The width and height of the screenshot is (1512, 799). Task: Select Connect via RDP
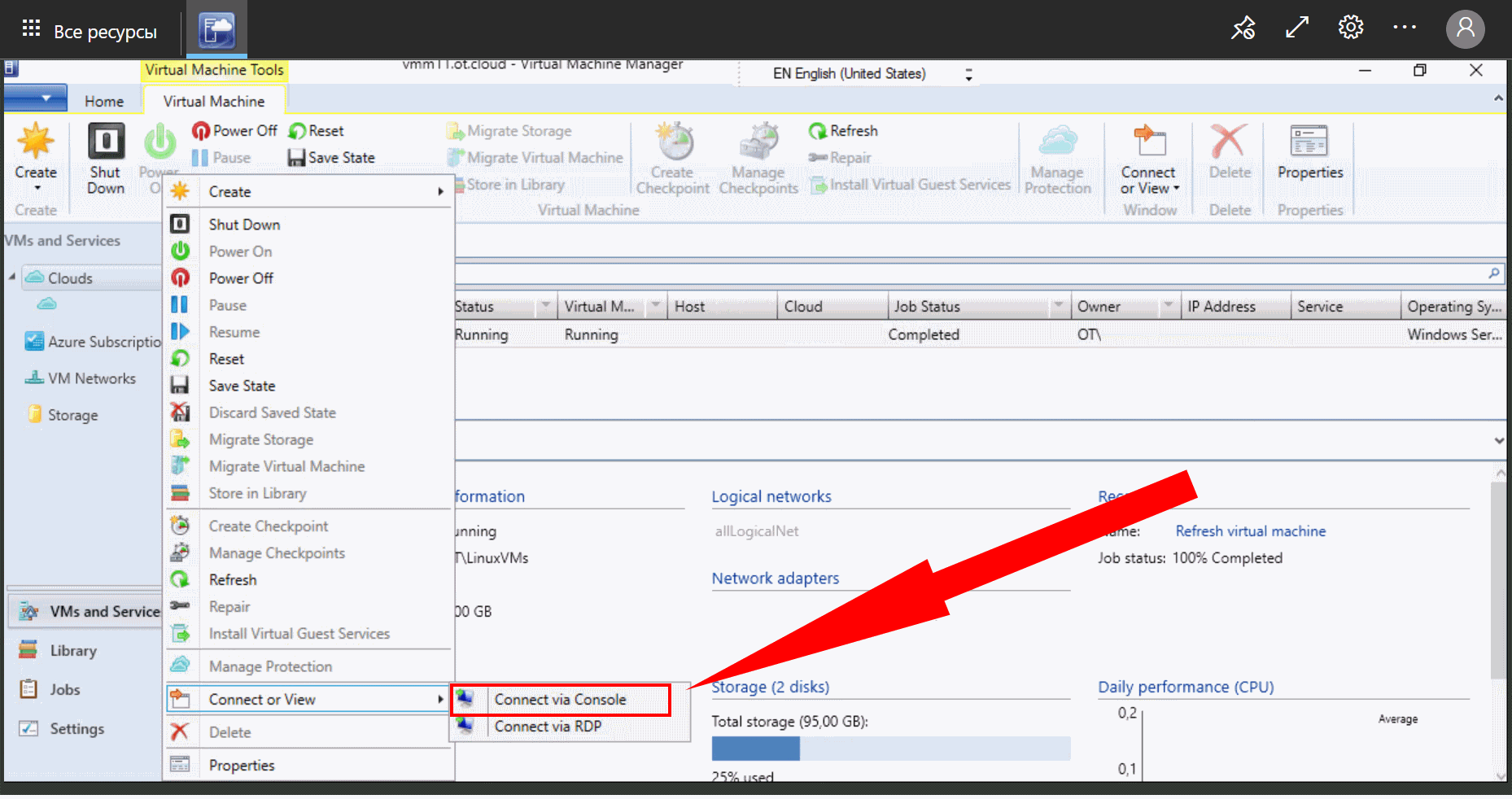pyautogui.click(x=548, y=727)
